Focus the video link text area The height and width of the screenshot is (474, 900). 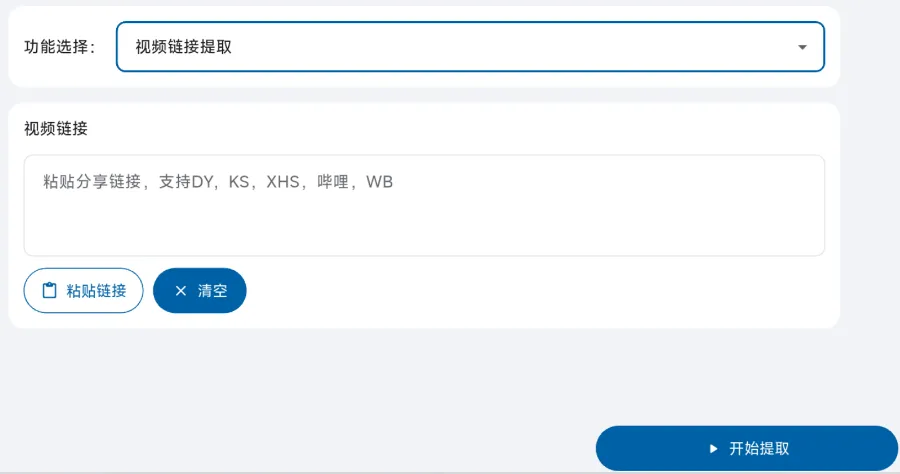coord(424,205)
